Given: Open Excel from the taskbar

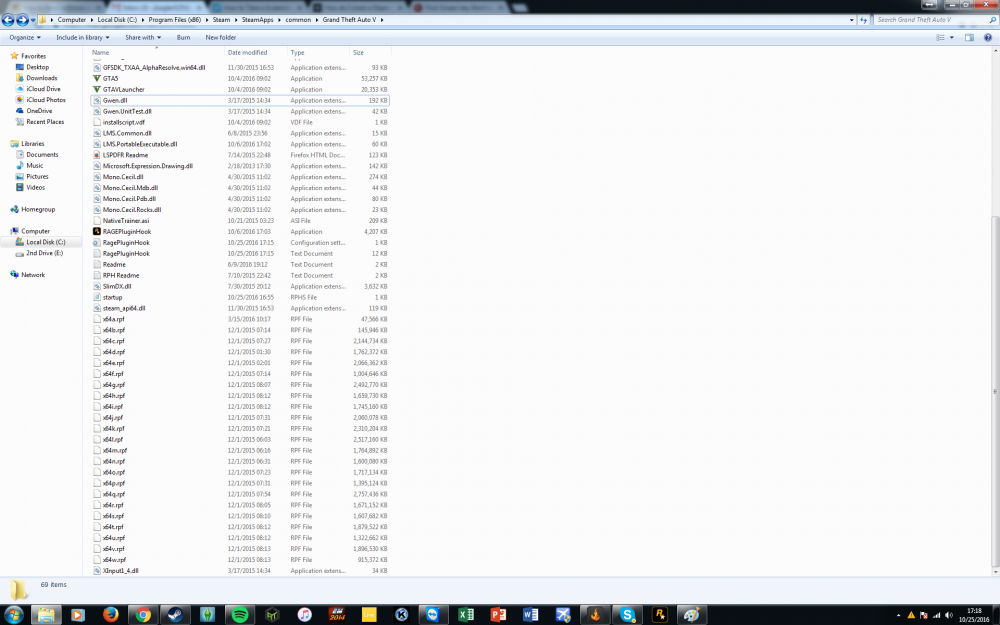Looking at the screenshot, I should [x=466, y=615].
